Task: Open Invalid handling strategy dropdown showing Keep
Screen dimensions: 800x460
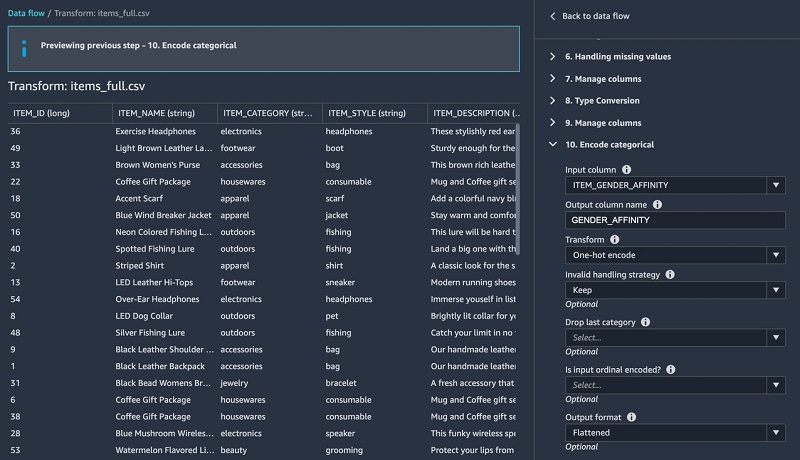Action: (675, 290)
